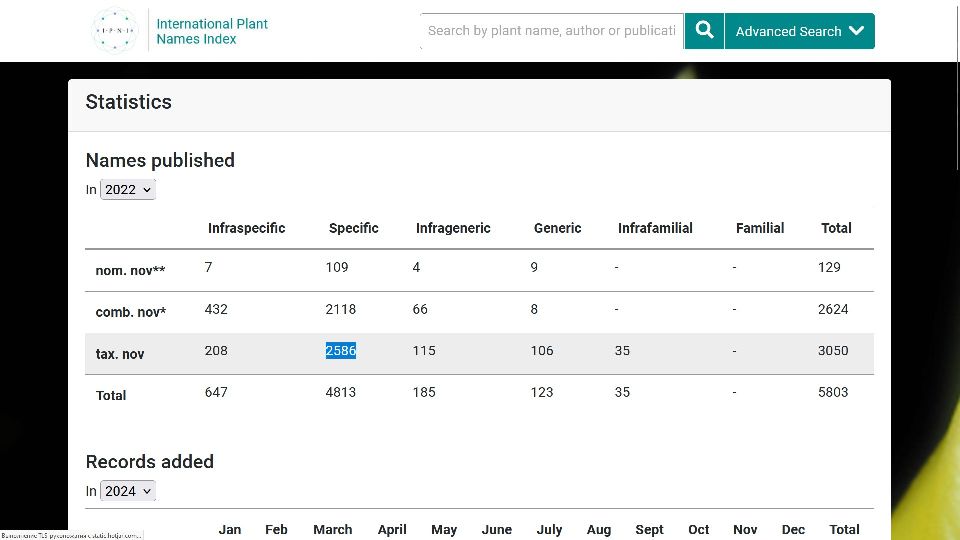Click the 2118 comb. nov Specific value
The height and width of the screenshot is (540, 960).
coord(340,309)
